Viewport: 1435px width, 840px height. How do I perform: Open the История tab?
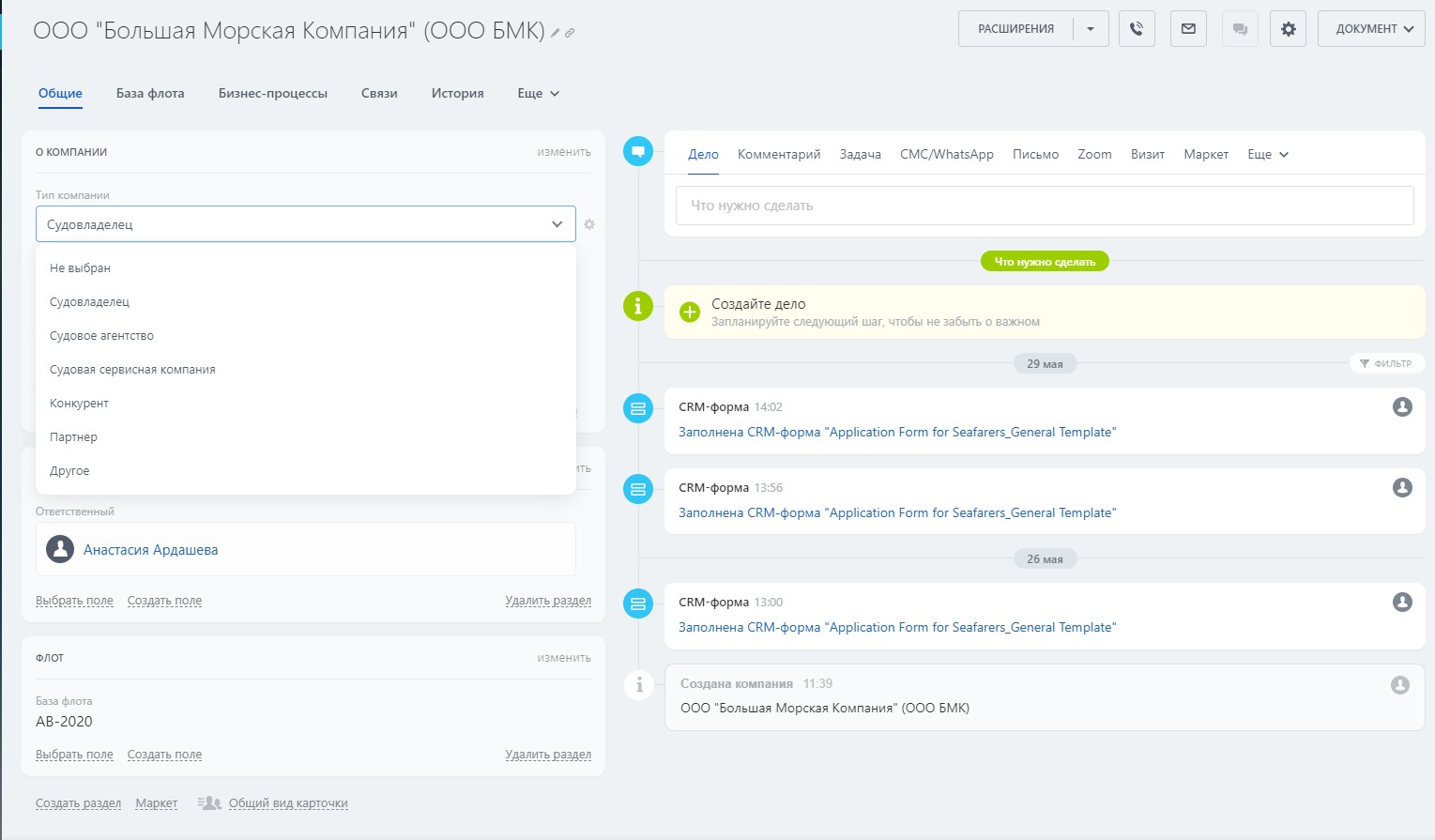pos(457,93)
